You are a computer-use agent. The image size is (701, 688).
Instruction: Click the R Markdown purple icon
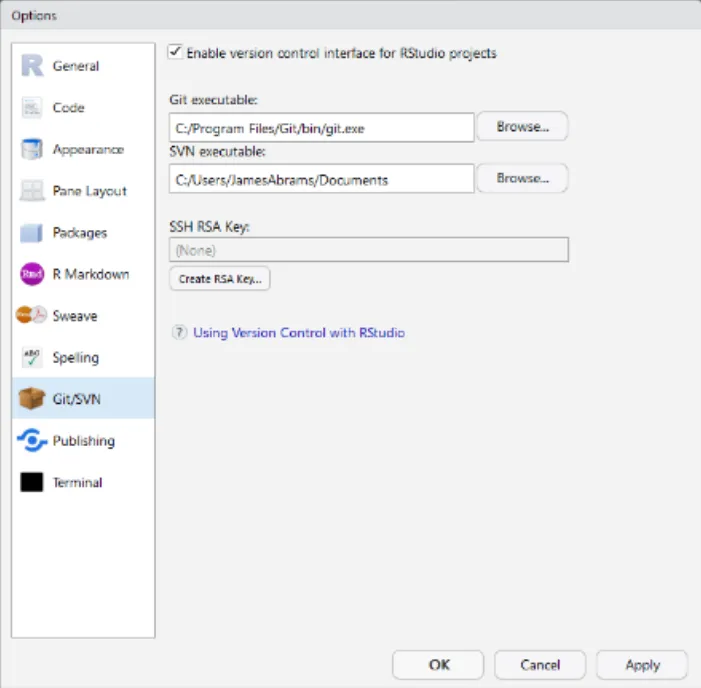pyautogui.click(x=32, y=274)
